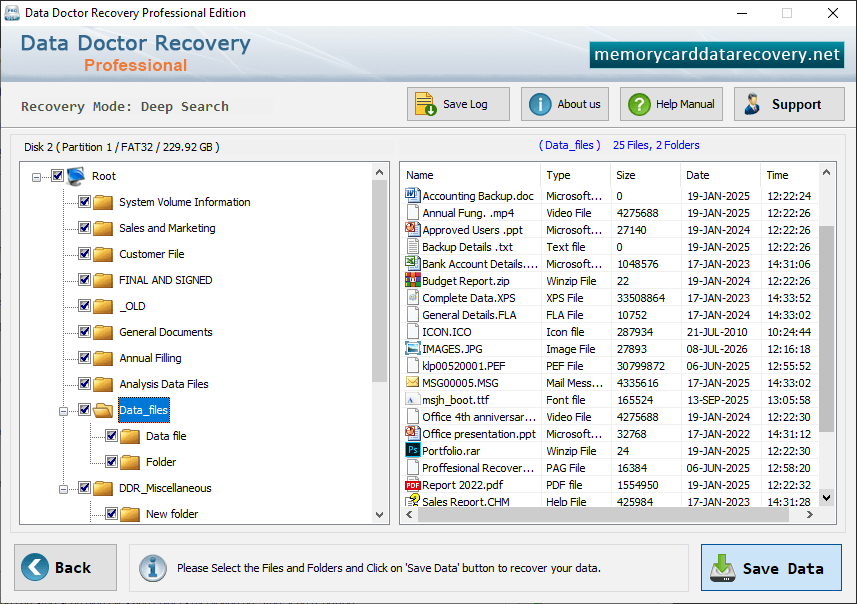This screenshot has height=604, width=857.
Task: Sort files by the Type column header
Action: [x=576, y=175]
